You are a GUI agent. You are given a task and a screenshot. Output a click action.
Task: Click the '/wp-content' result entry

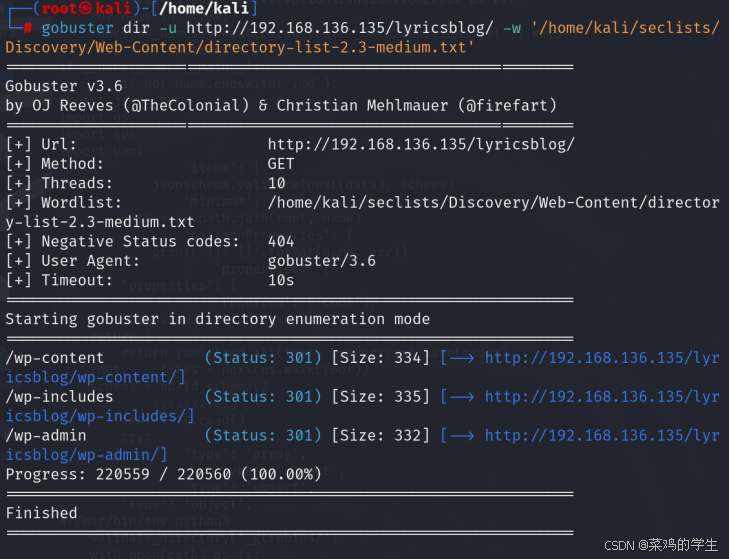pyautogui.click(x=54, y=358)
